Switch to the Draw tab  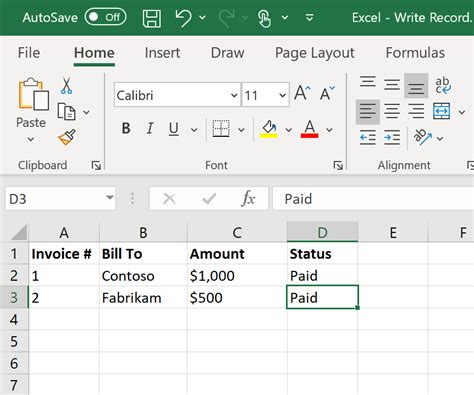coord(227,53)
